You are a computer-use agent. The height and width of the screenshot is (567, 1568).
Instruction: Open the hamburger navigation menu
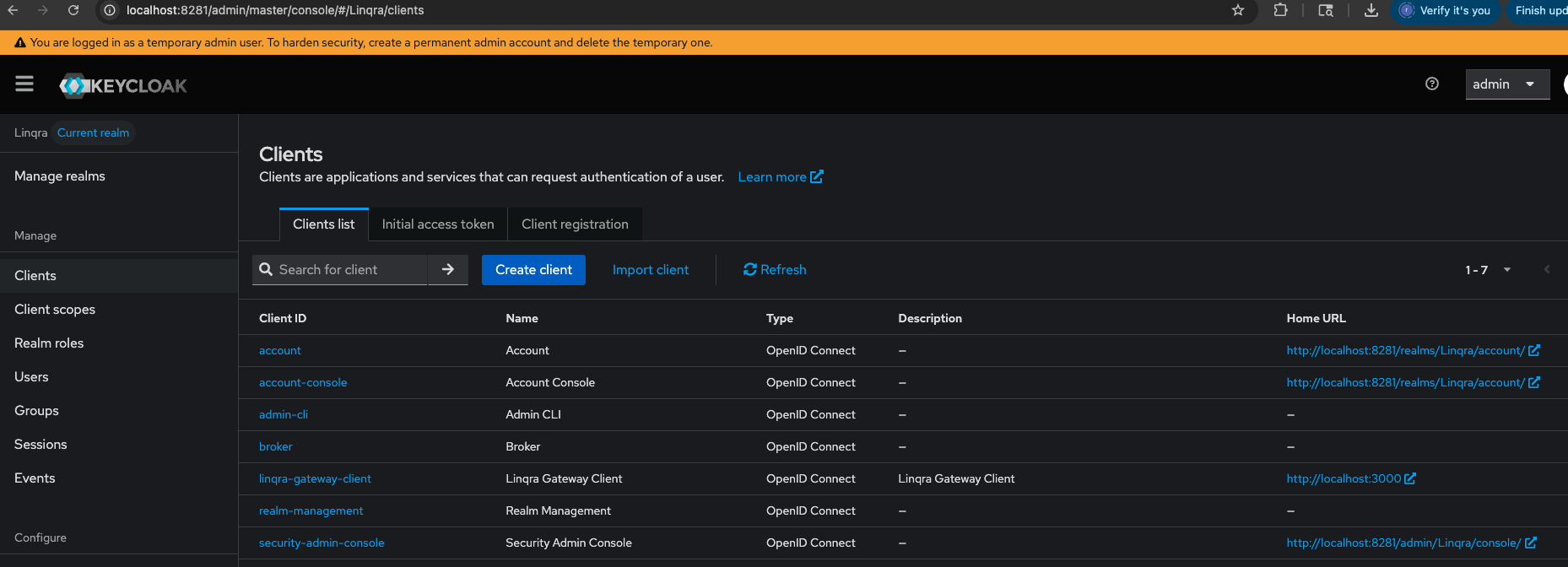point(24,84)
